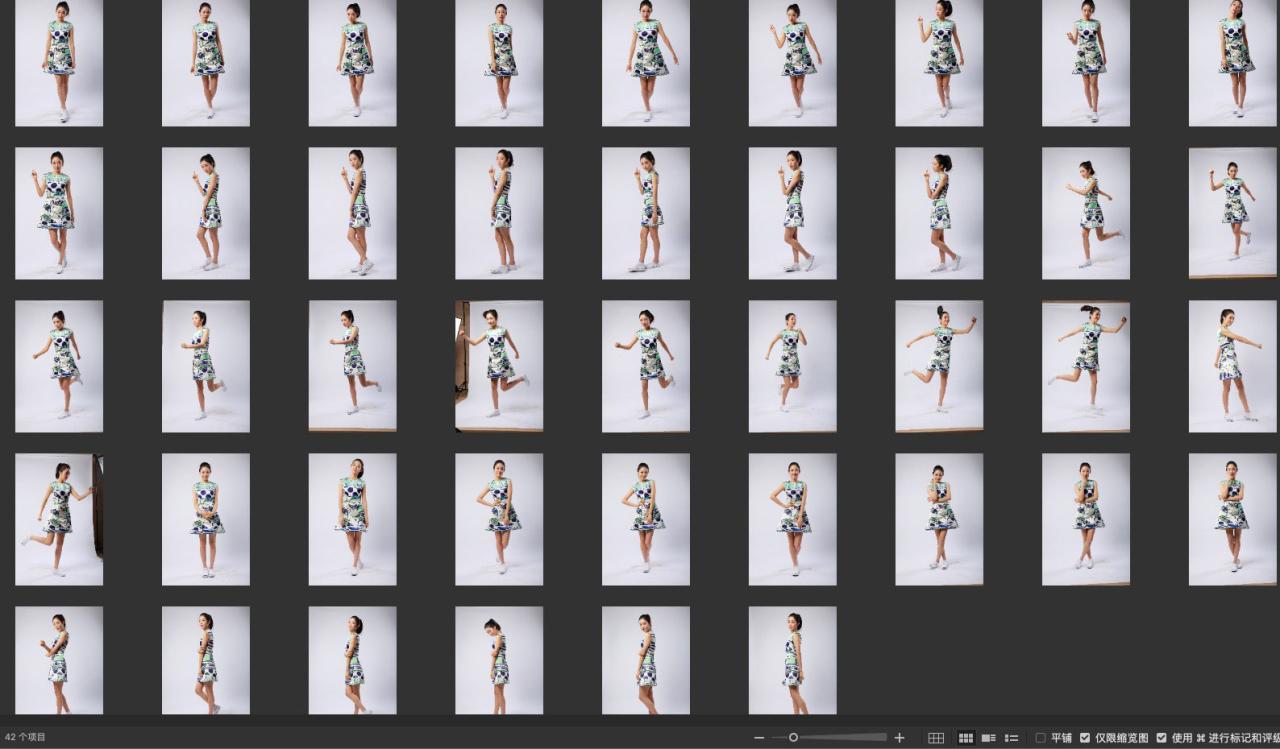Viewport: 1280px width, 749px height.
Task: Uncheck the 使用 ⌘ 进行标记和评级 checkbox
Action: tap(1161, 738)
